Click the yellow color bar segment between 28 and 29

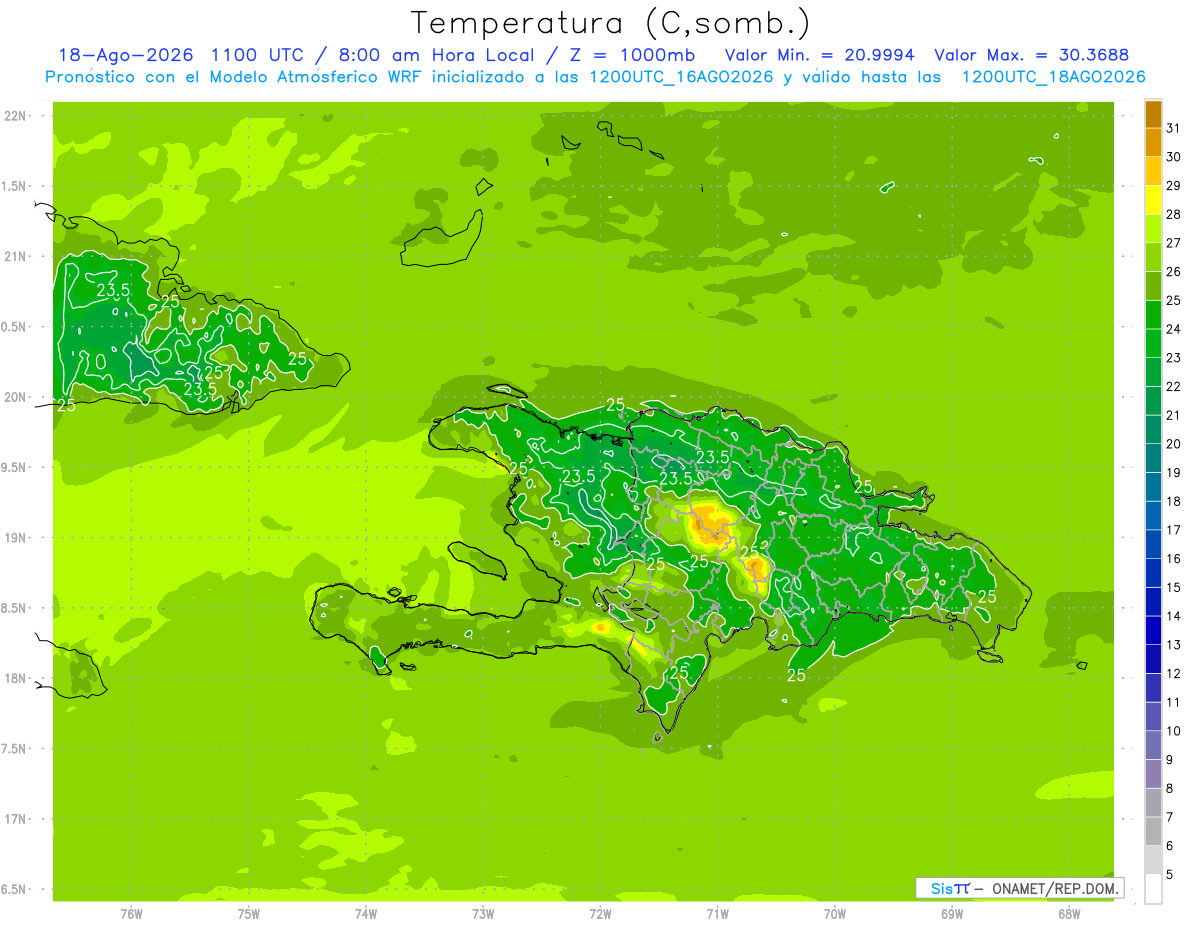[x=1153, y=200]
